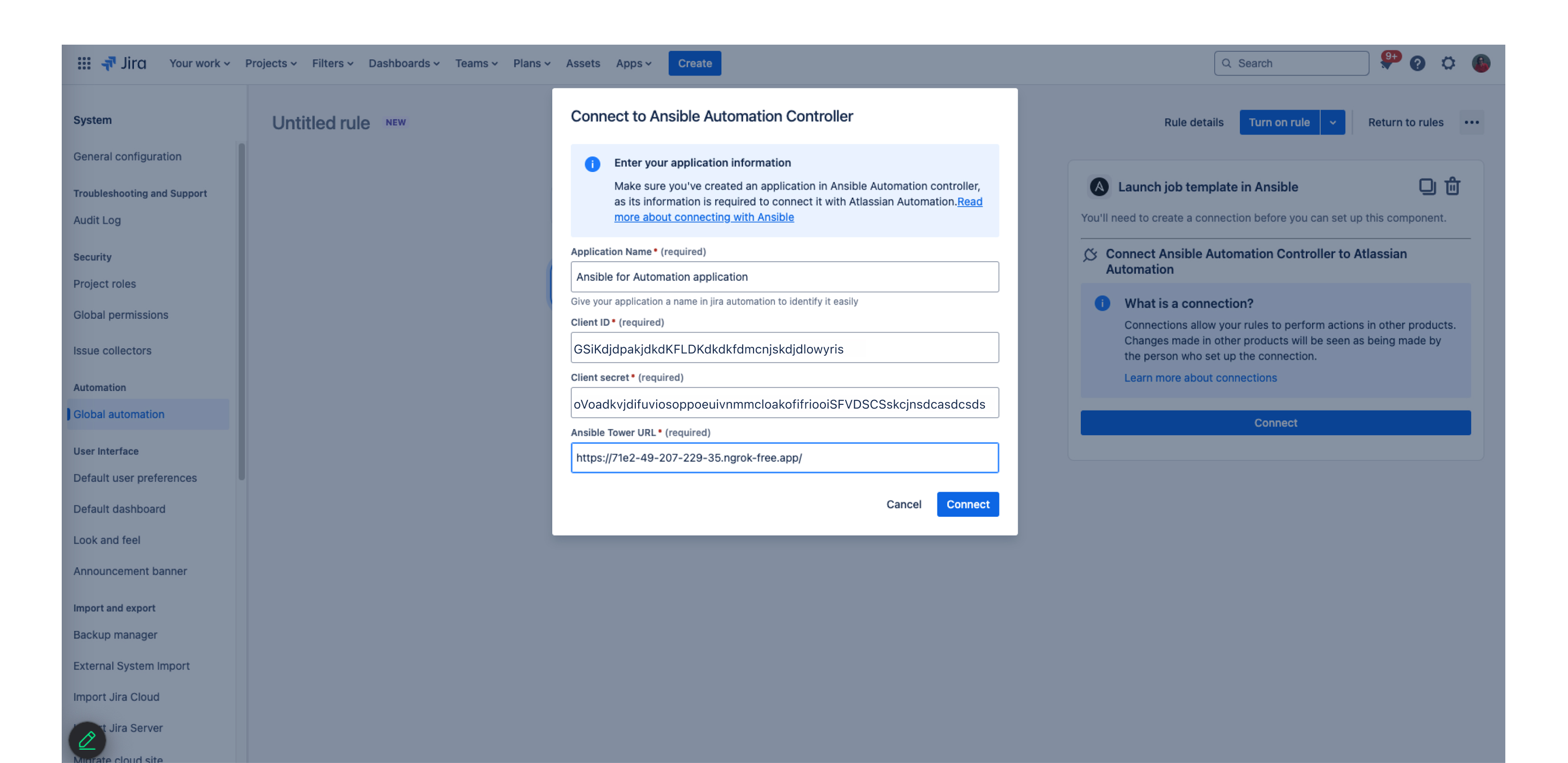This screenshot has height=763, width=1568.
Task: Select Global automation in sidebar
Action: (149, 413)
